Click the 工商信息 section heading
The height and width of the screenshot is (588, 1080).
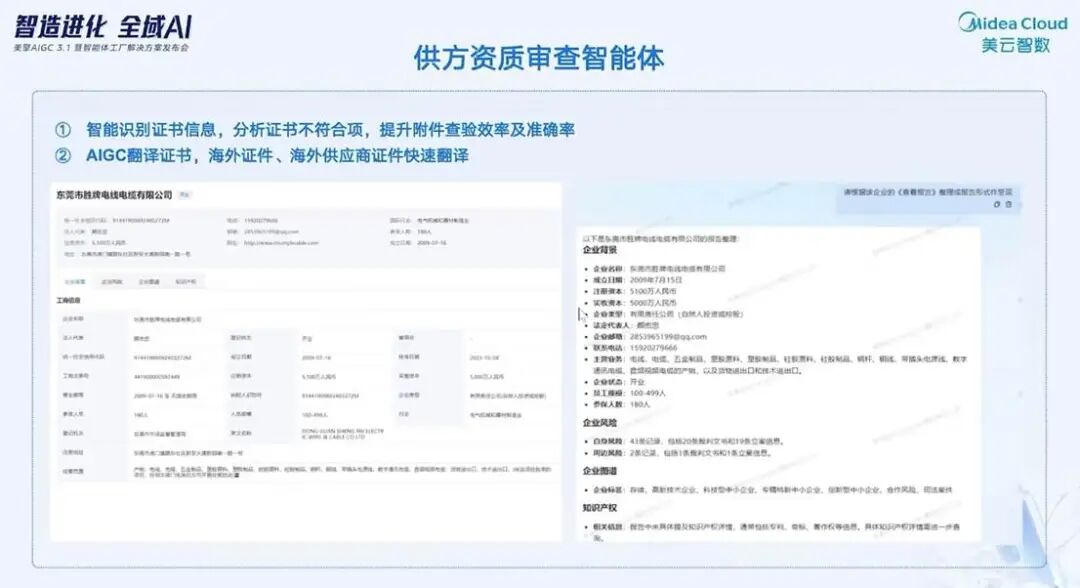[x=68, y=300]
